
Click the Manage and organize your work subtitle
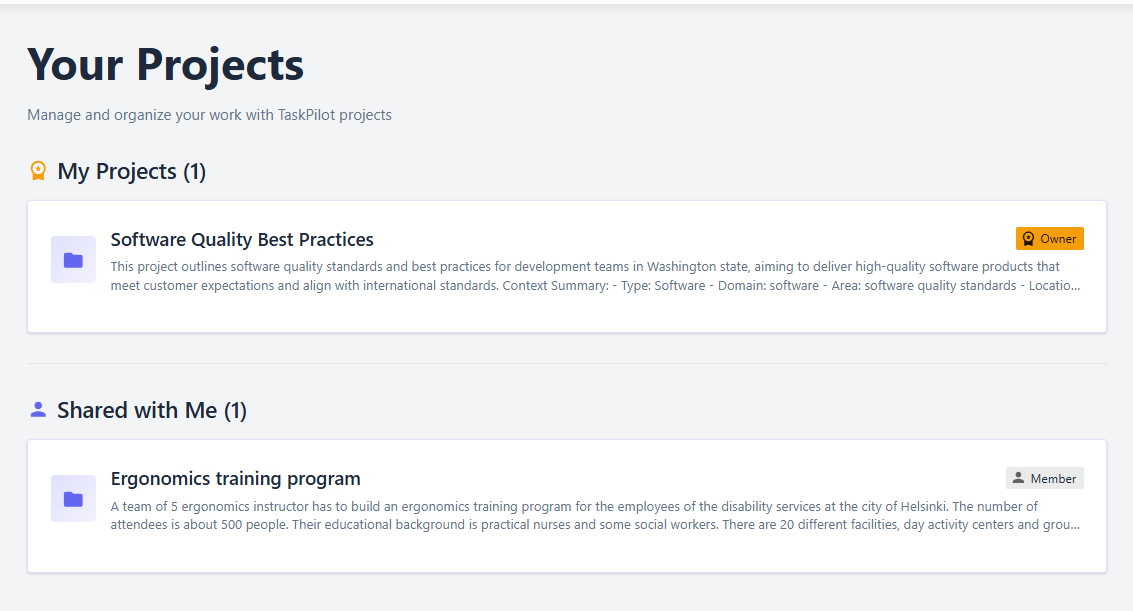pyautogui.click(x=210, y=115)
